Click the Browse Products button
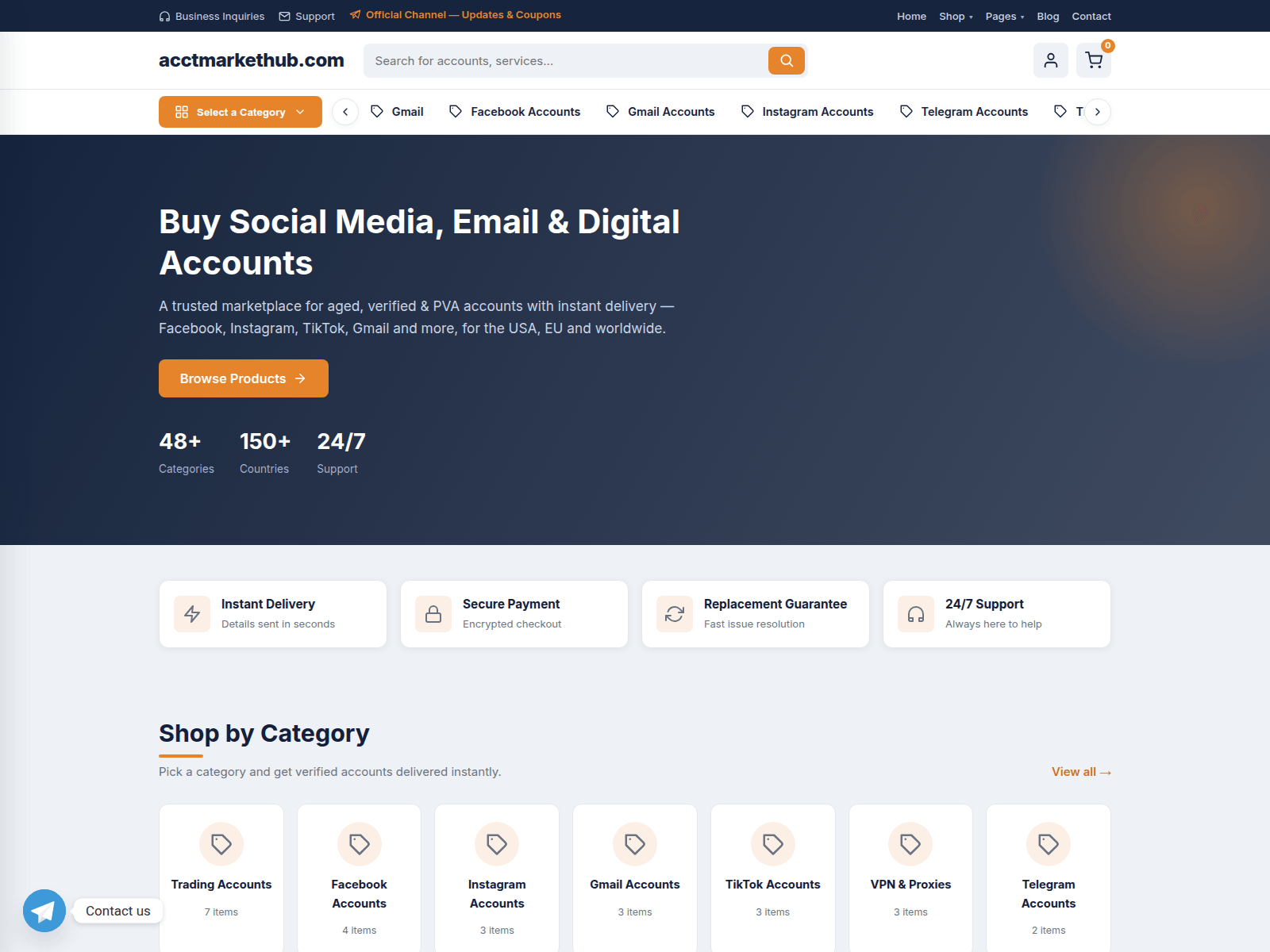 click(x=244, y=378)
